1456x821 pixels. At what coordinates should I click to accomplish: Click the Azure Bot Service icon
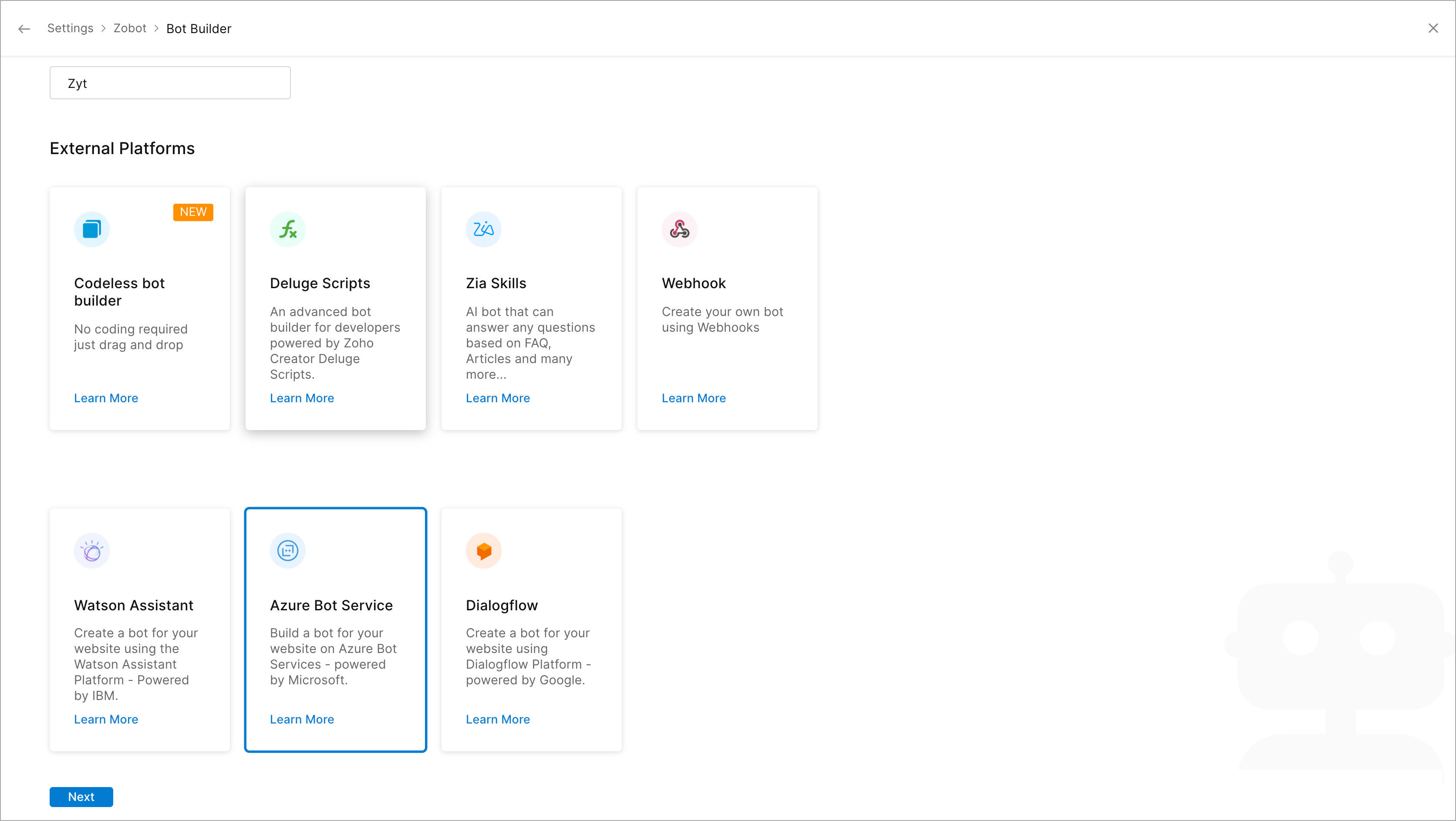point(288,551)
